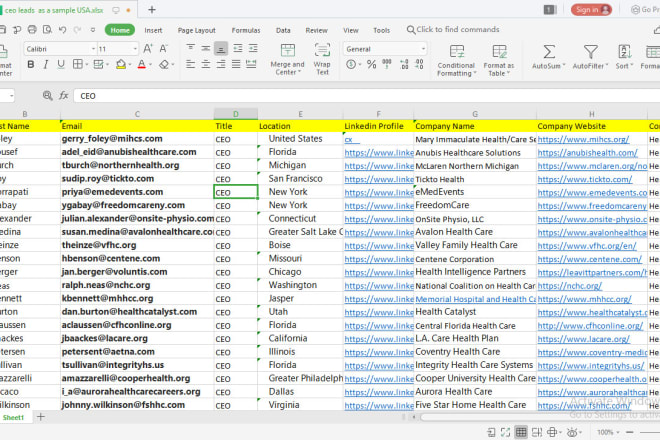Viewport: 660px width, 440px height.
Task: Click the decrease indent icon
Action: pyautogui.click(x=238, y=48)
